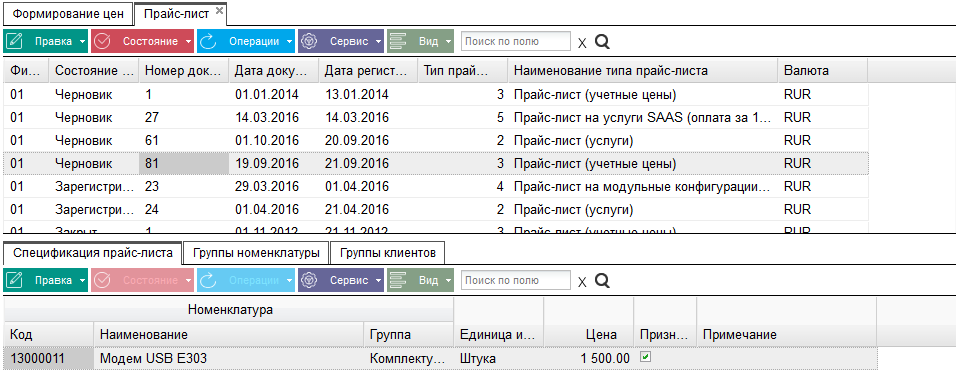Expand the top Операции dropdown arrow
This screenshot has width=956, height=381.
[289, 41]
